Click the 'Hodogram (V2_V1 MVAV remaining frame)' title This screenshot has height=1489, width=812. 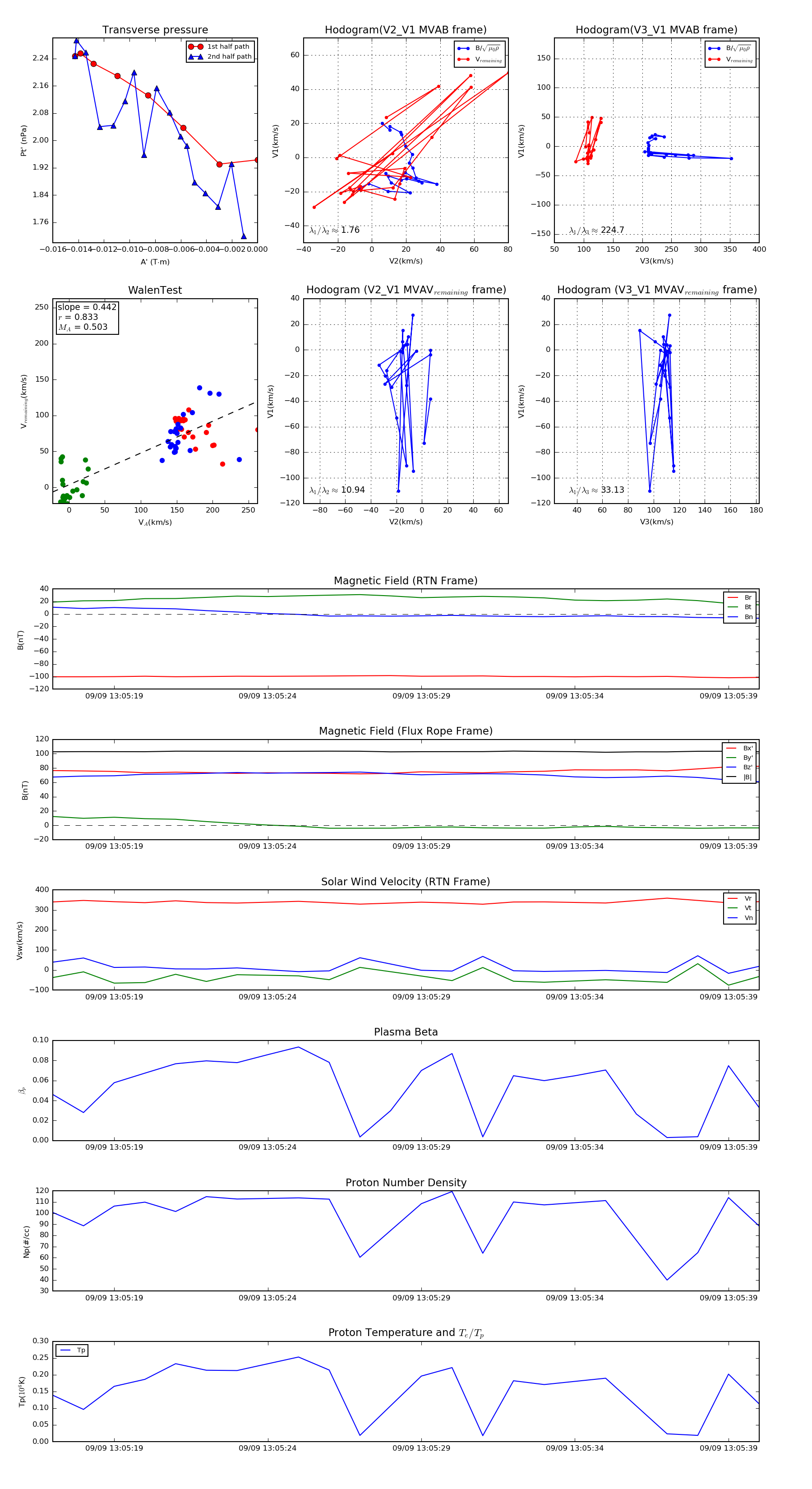pos(406,290)
